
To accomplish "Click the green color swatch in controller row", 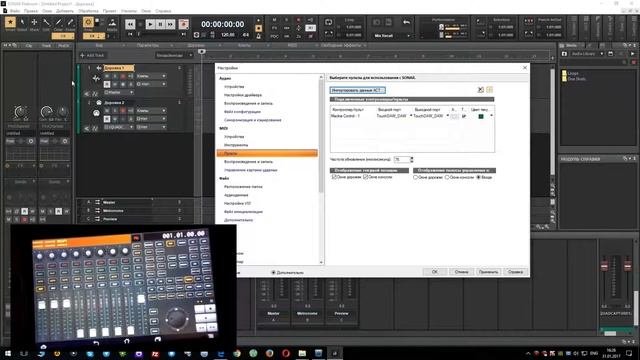I will coord(481,116).
